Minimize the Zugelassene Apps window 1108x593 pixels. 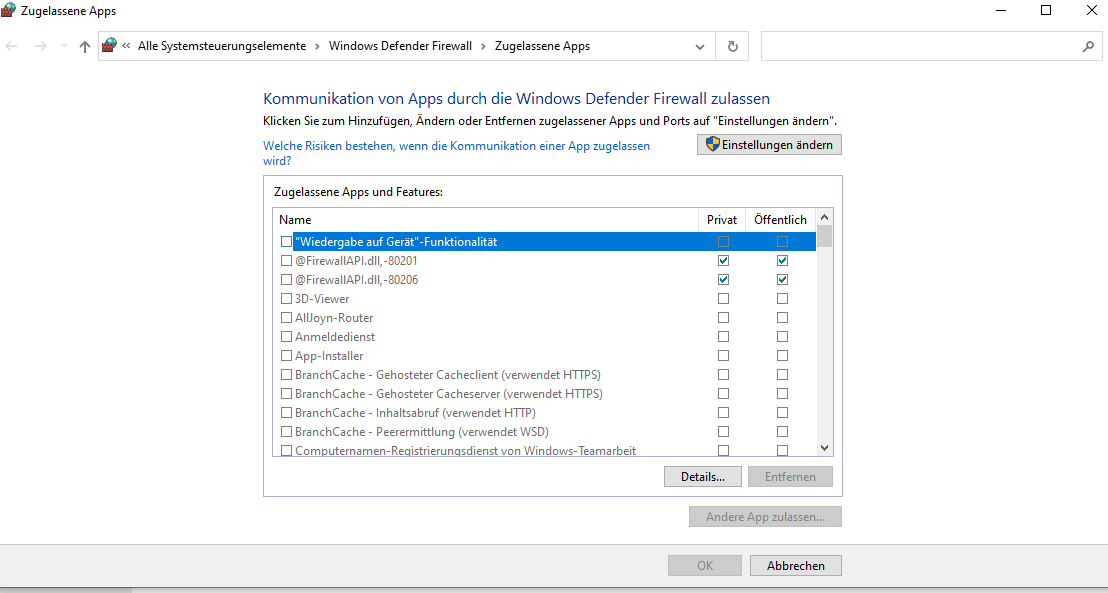coord(1001,11)
